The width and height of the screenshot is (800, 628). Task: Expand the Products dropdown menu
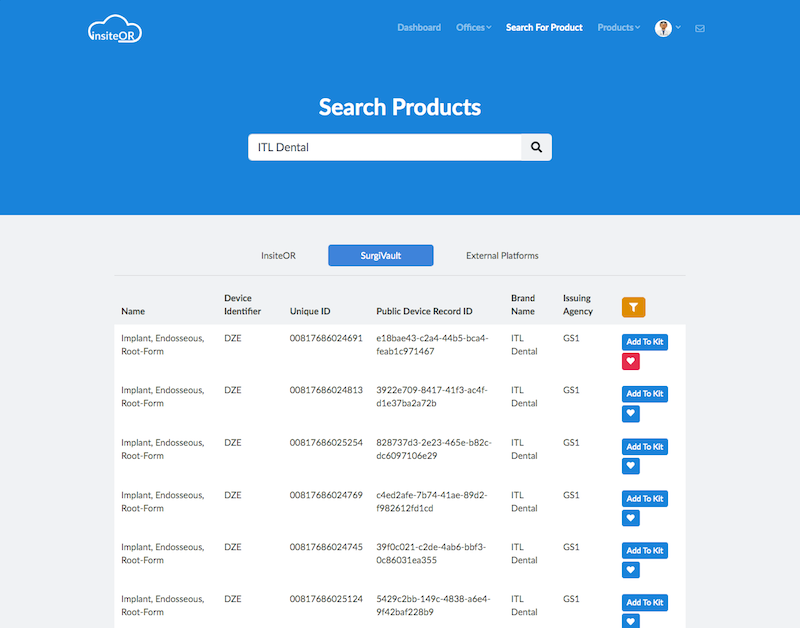tap(618, 28)
